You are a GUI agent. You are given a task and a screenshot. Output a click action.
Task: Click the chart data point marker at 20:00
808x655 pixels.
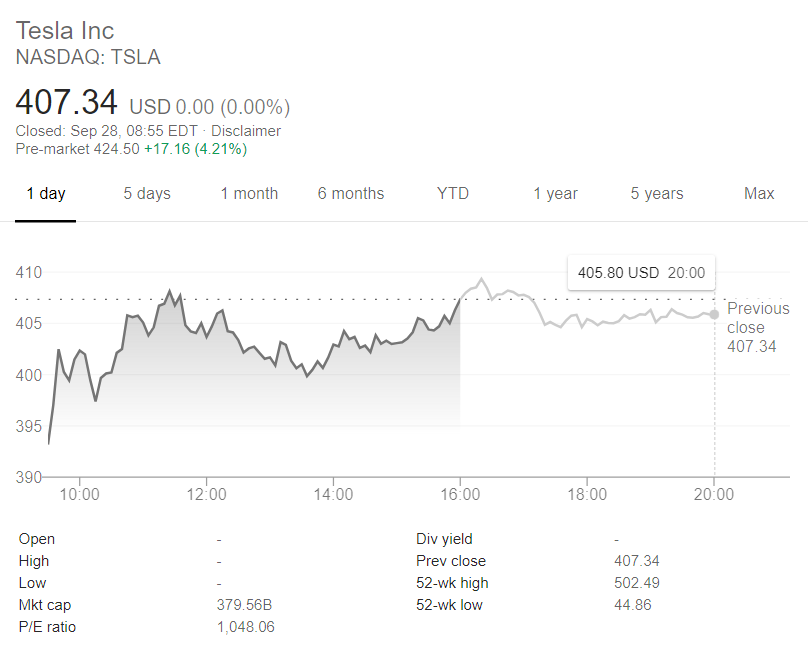(713, 314)
